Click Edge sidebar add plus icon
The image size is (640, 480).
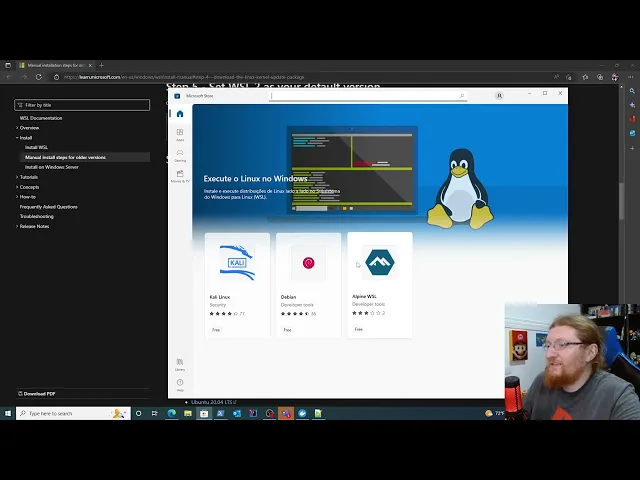pos(632,148)
